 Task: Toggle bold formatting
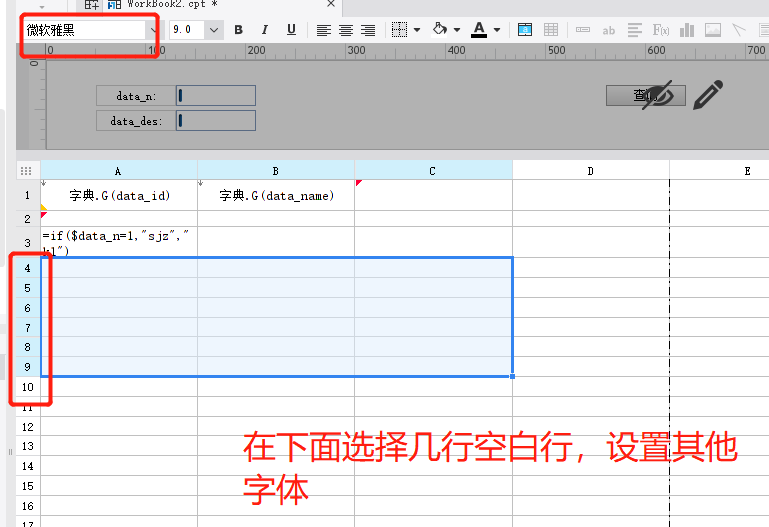[238, 30]
